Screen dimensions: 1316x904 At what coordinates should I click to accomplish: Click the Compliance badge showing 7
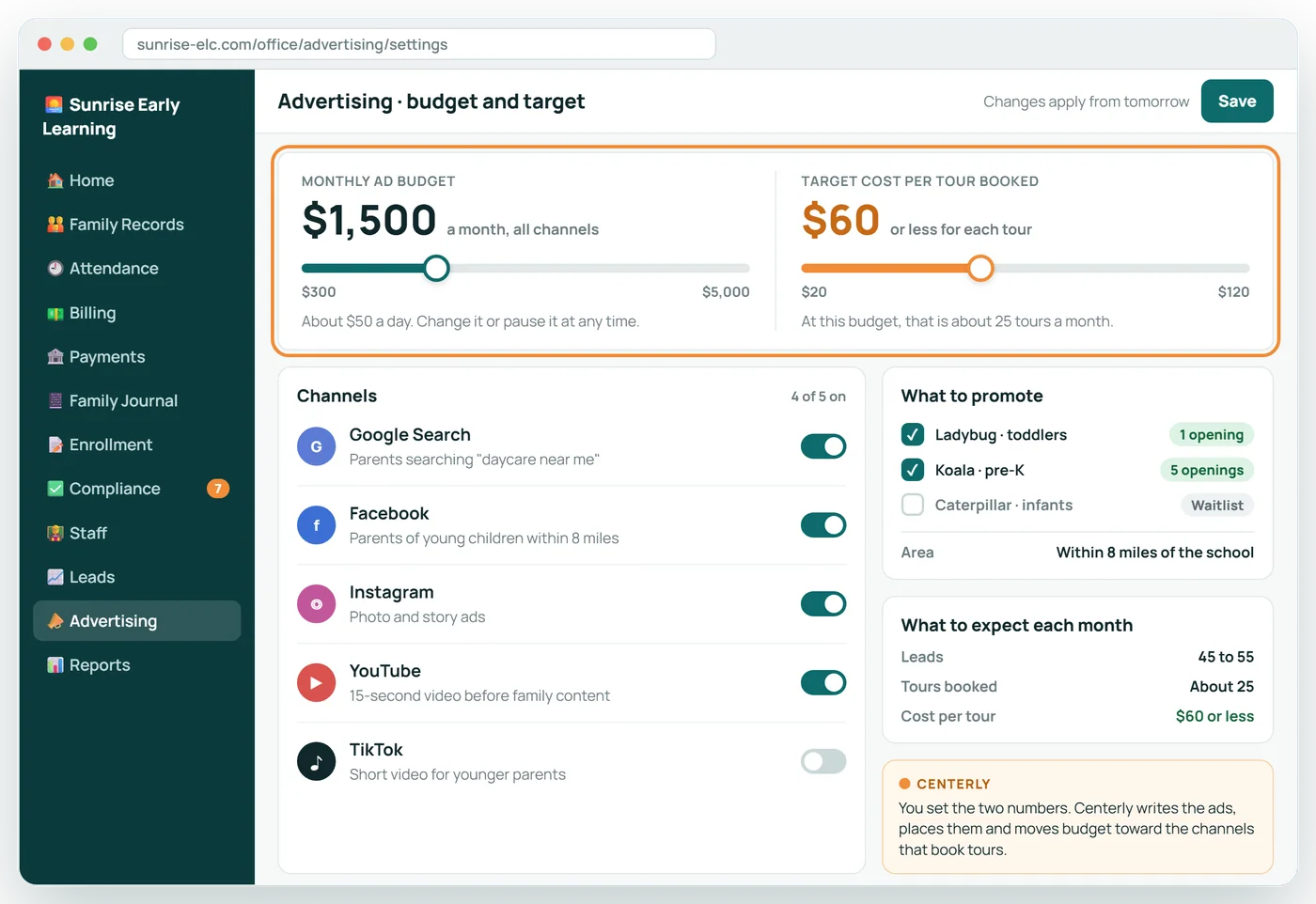pyautogui.click(x=218, y=489)
